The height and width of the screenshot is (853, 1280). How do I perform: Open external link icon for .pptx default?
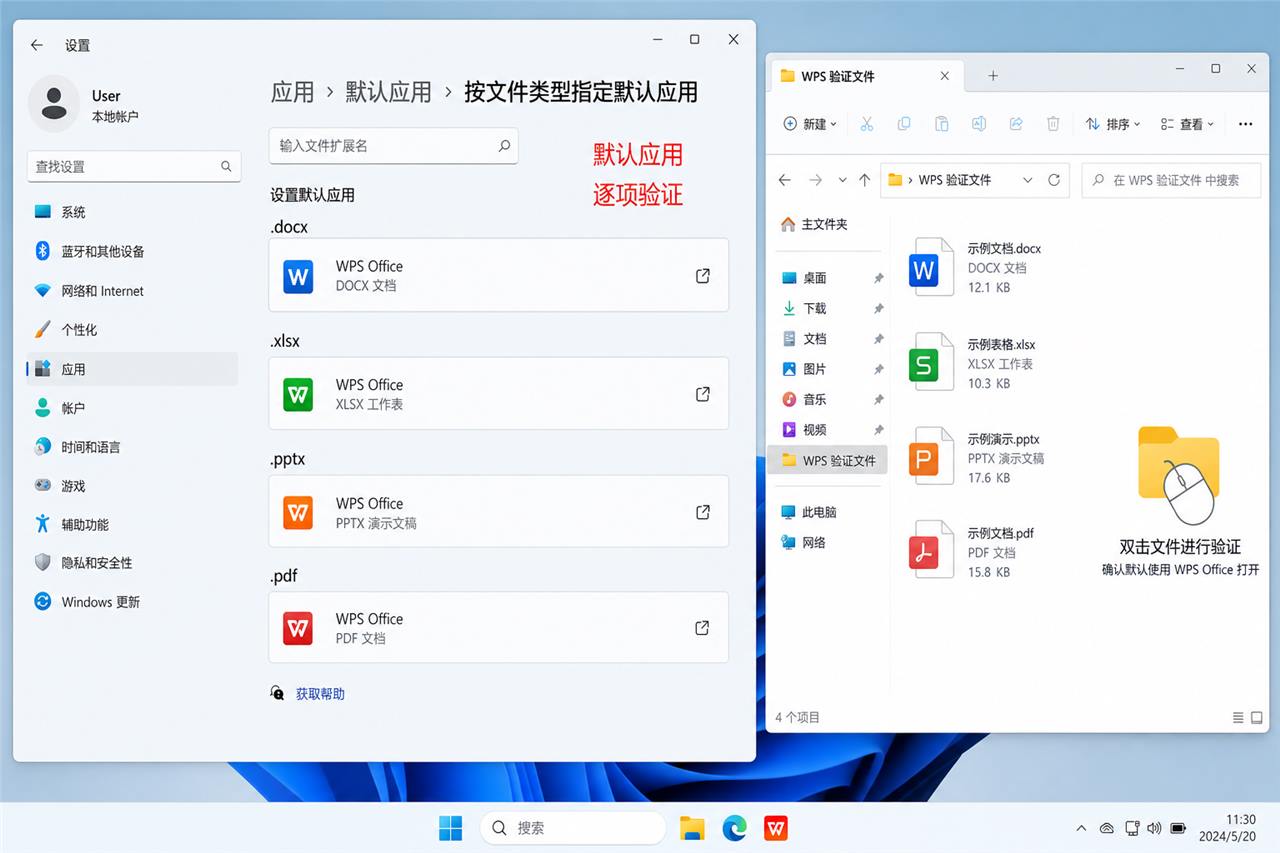pyautogui.click(x=703, y=512)
